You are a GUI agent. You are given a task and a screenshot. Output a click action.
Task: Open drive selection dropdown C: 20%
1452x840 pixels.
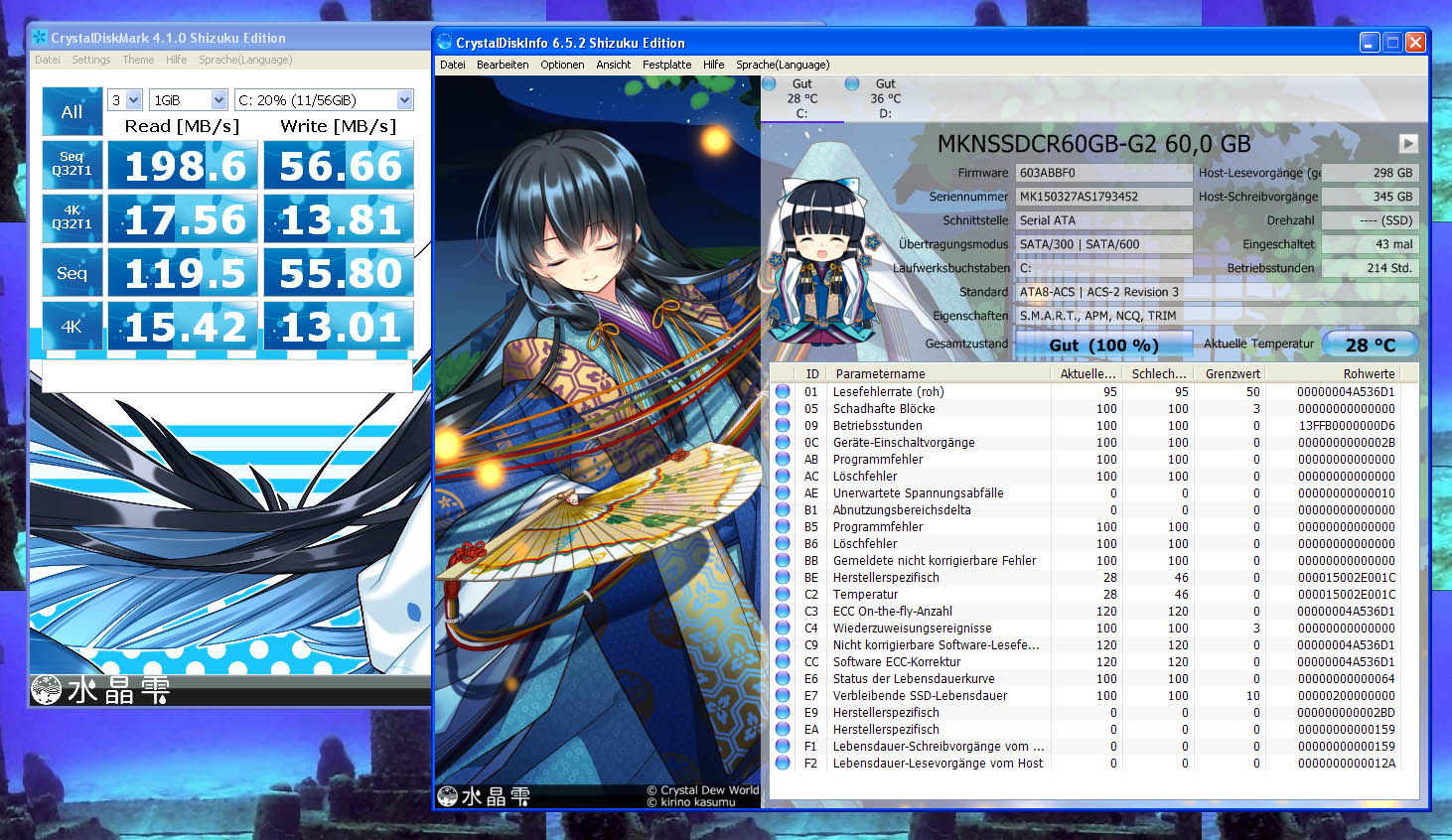click(x=324, y=100)
